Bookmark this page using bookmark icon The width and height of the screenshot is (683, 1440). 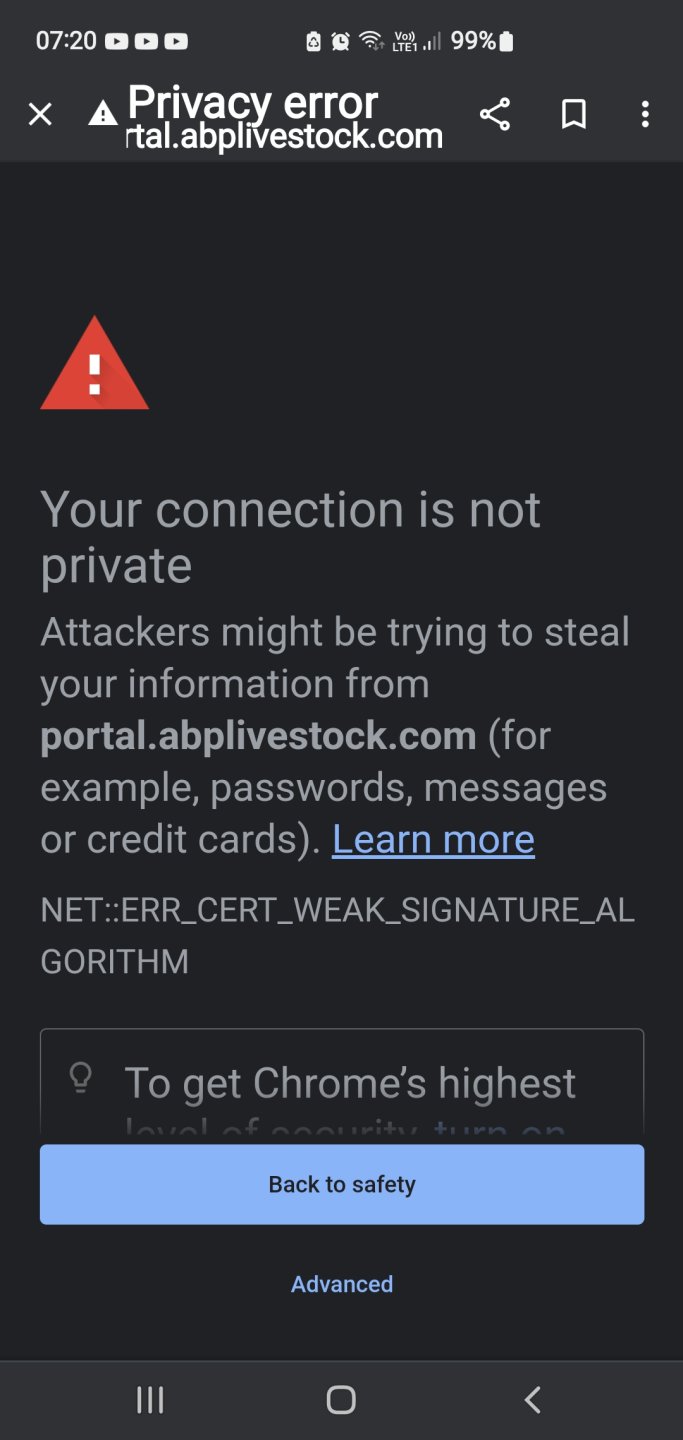pyautogui.click(x=574, y=115)
